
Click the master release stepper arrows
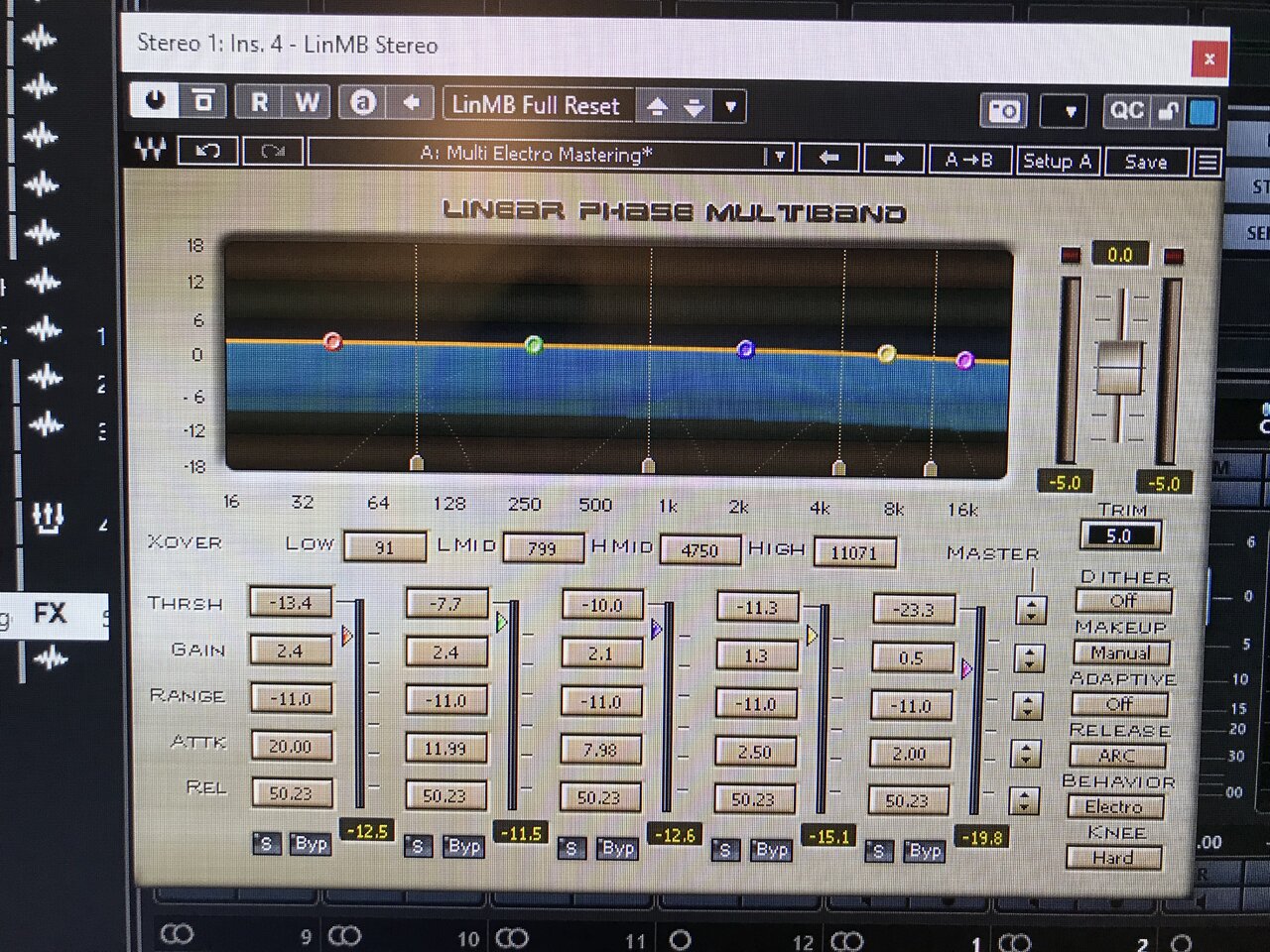tap(1024, 800)
